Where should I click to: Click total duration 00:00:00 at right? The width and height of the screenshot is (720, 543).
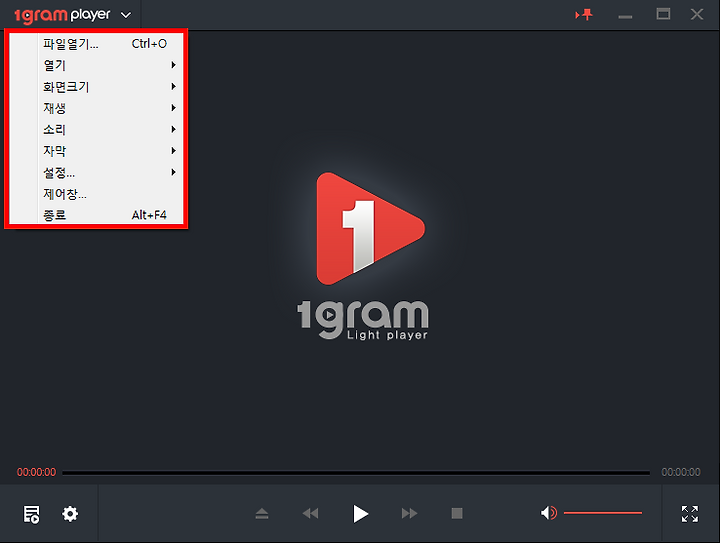click(x=681, y=472)
